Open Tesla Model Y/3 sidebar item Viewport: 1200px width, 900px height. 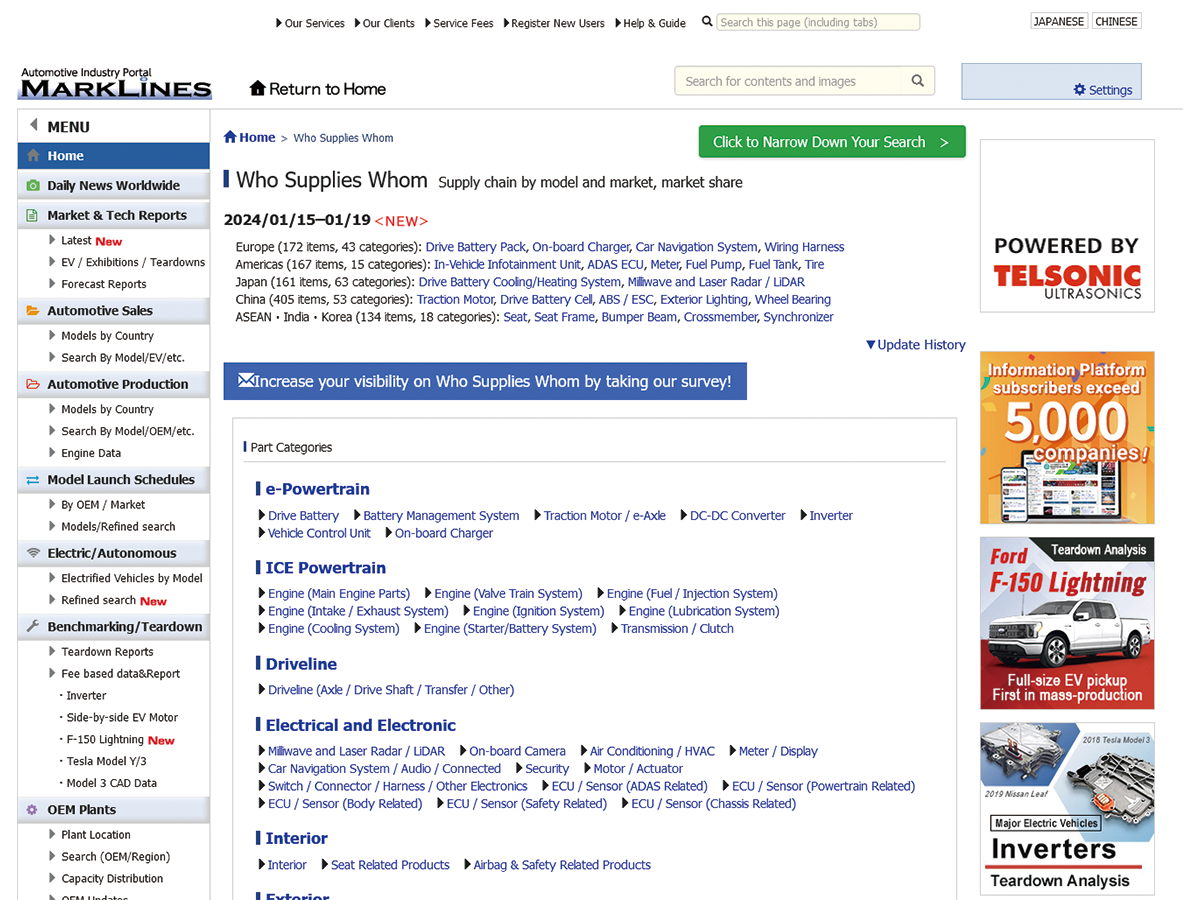[x=104, y=762]
